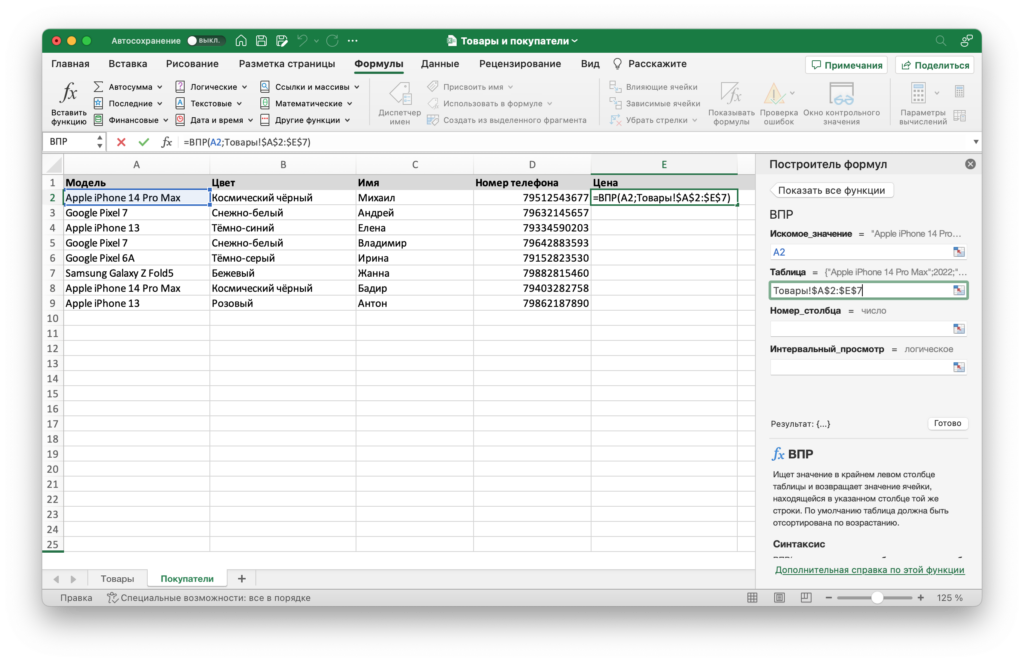Expand the Другие функции dropdown
This screenshot has height=662, width=1024.
pyautogui.click(x=347, y=120)
